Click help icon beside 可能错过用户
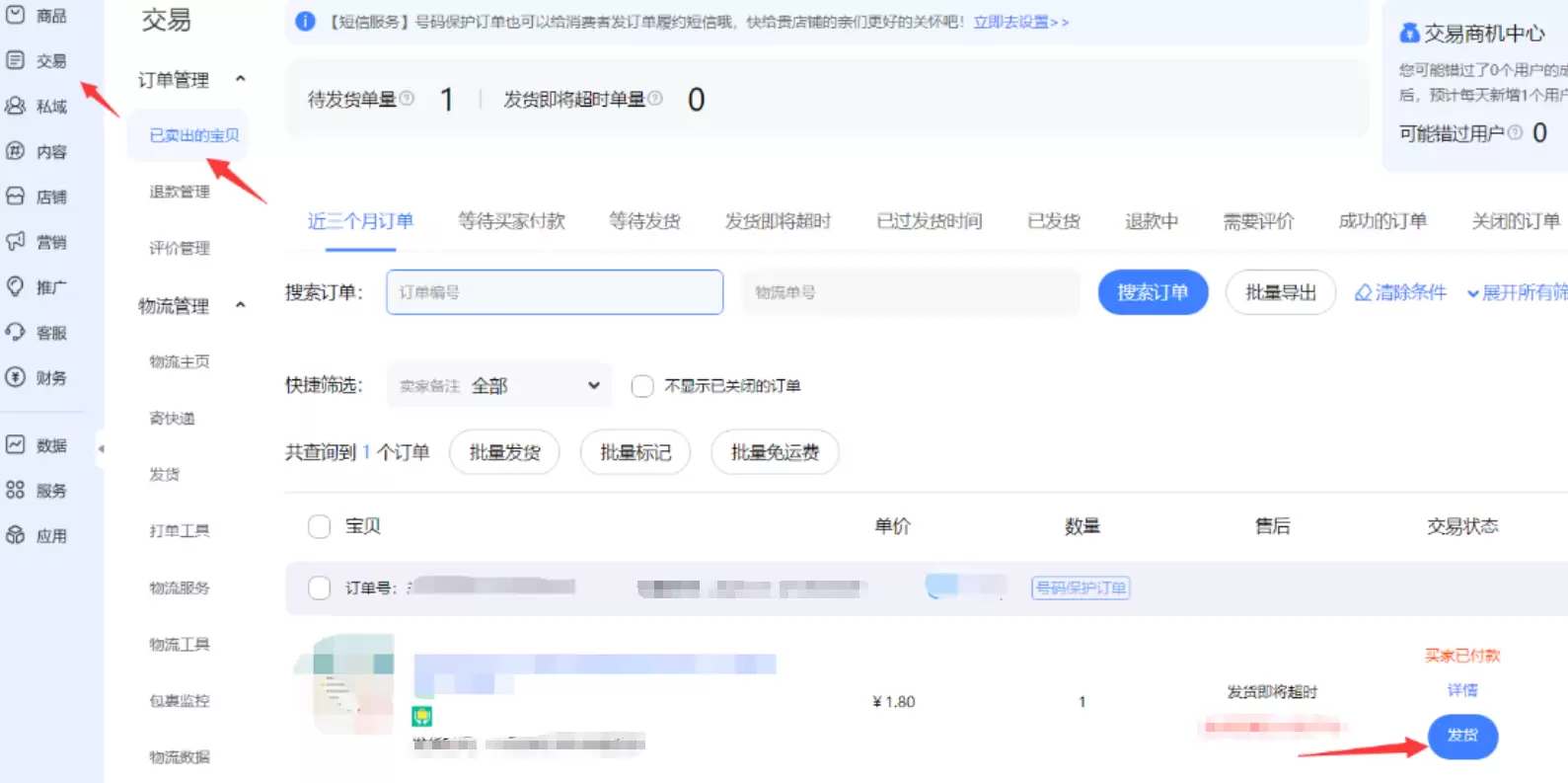The height and width of the screenshot is (783, 1568). click(1515, 132)
